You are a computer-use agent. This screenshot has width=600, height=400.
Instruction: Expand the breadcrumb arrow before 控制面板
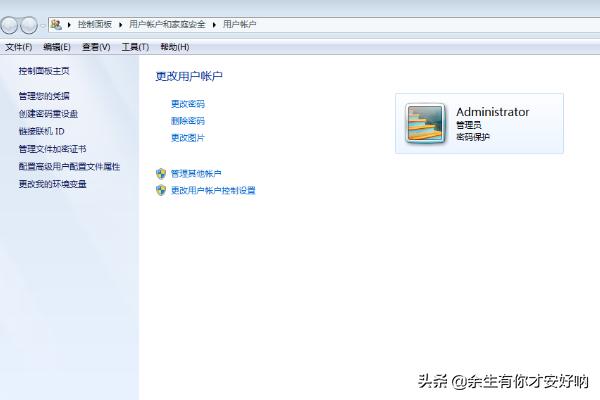coord(69,23)
